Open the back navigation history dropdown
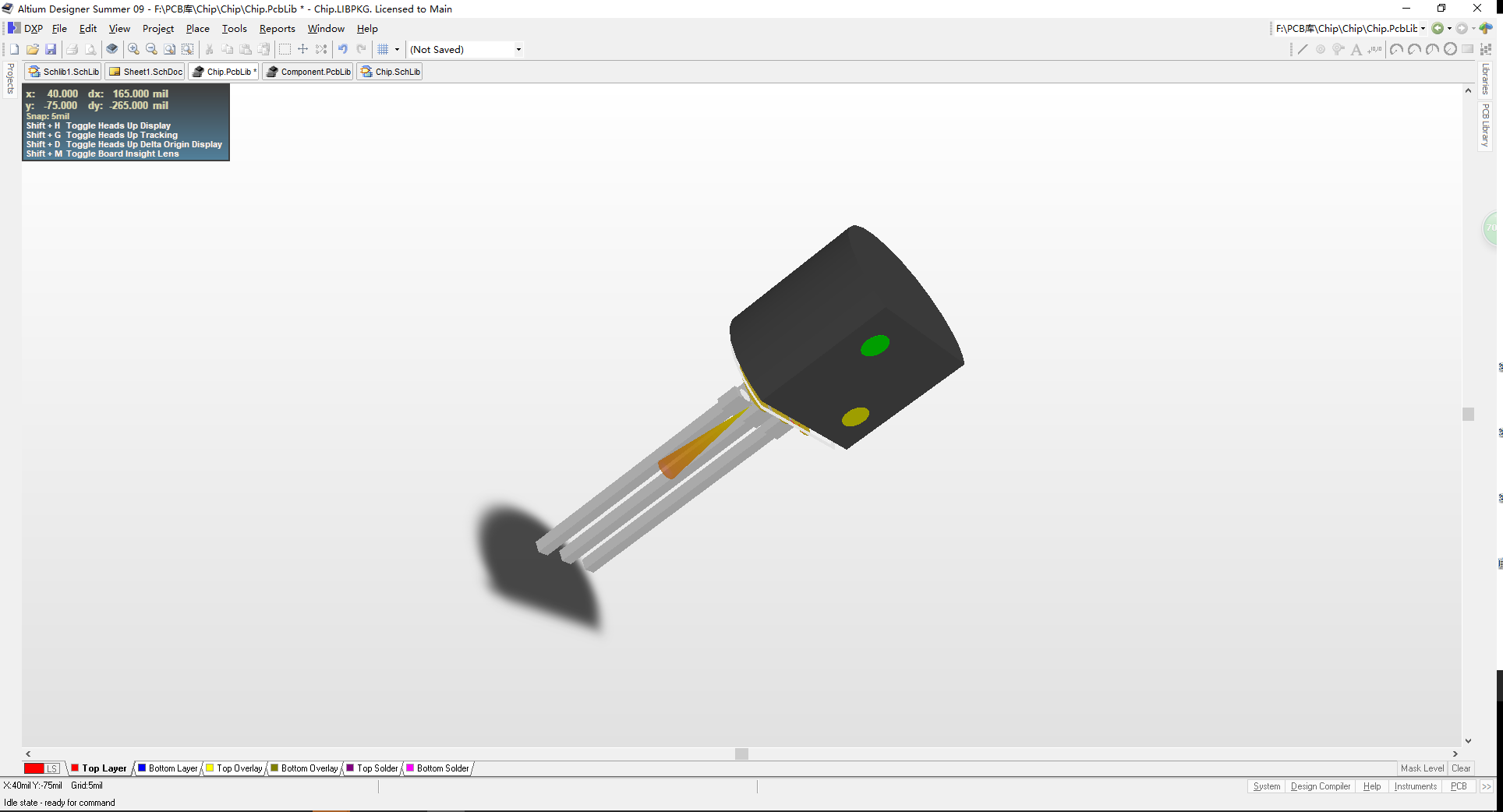The image size is (1503, 812). 1449,29
